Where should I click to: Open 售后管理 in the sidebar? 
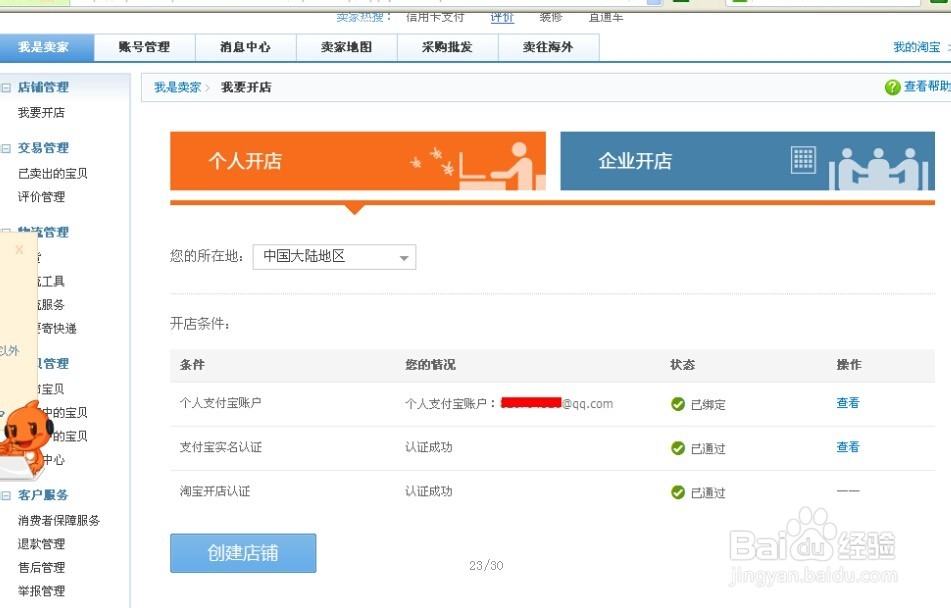tap(41, 567)
